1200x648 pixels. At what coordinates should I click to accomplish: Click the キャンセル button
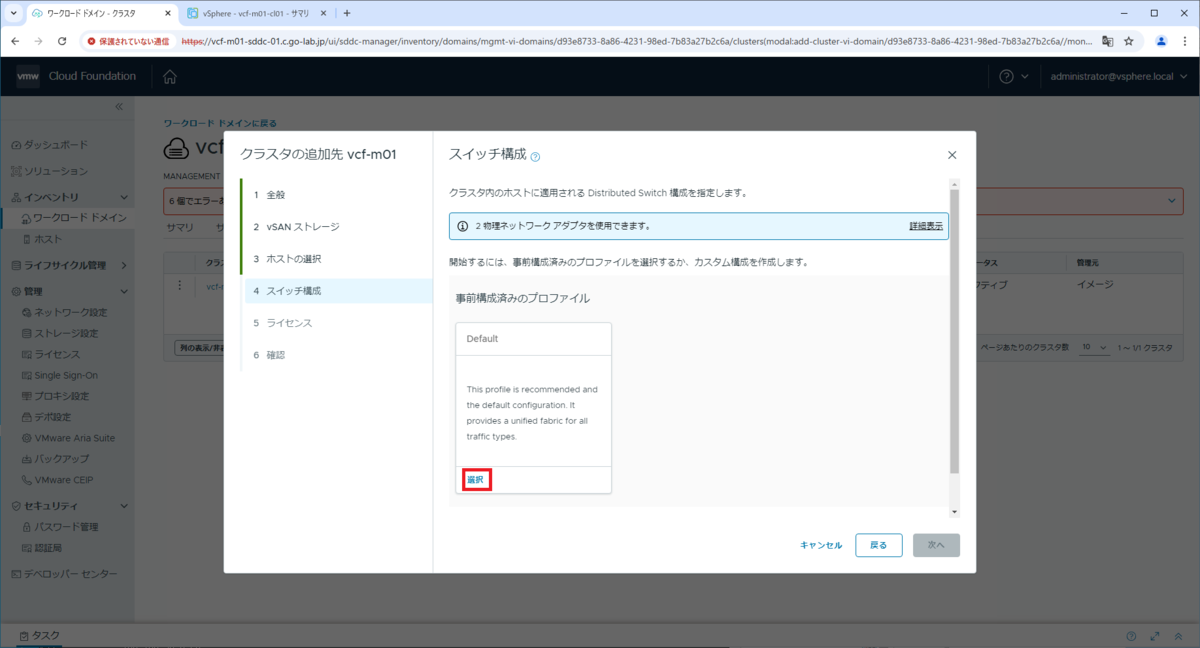(821, 545)
